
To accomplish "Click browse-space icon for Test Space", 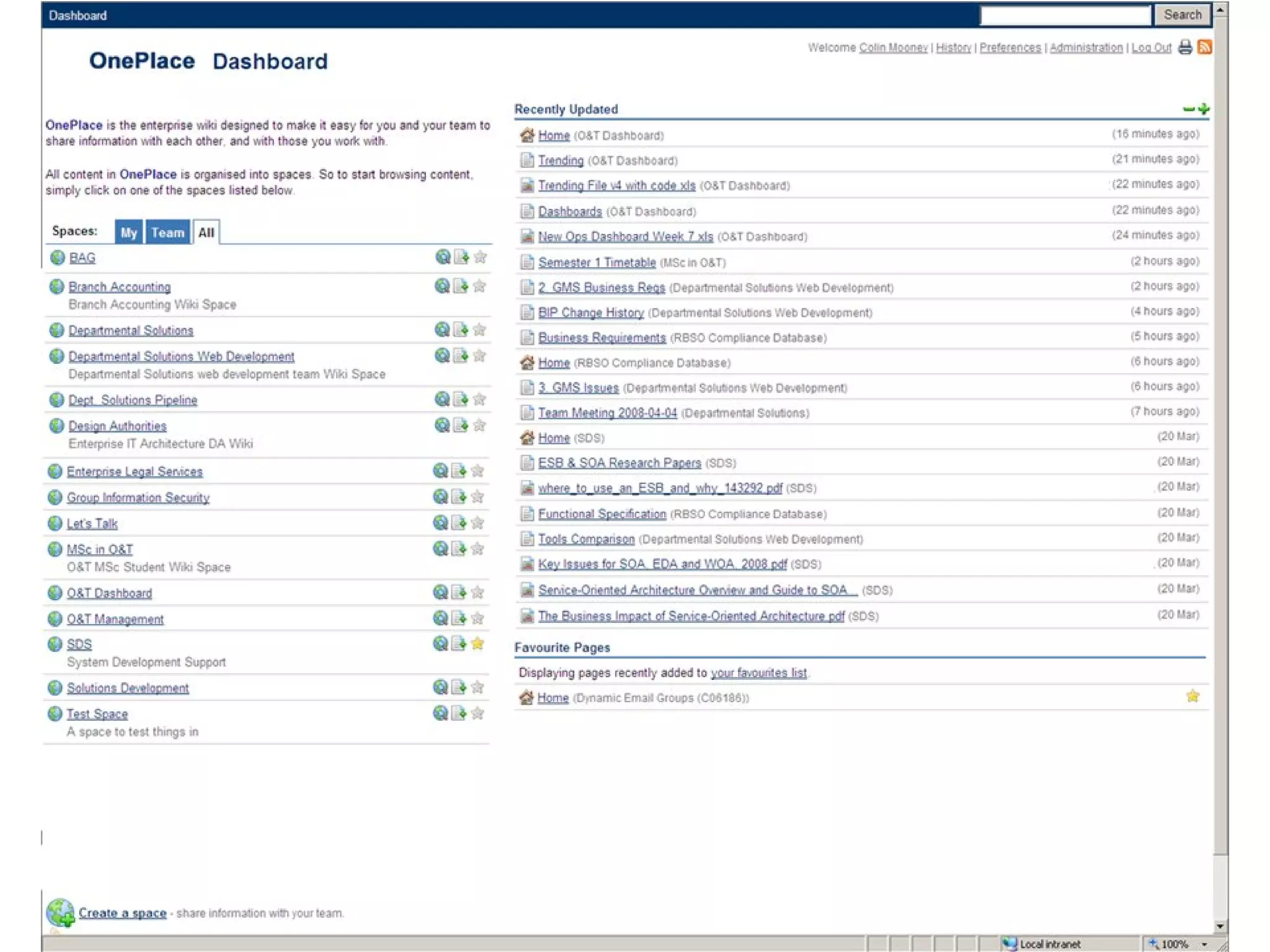I will 440,713.
